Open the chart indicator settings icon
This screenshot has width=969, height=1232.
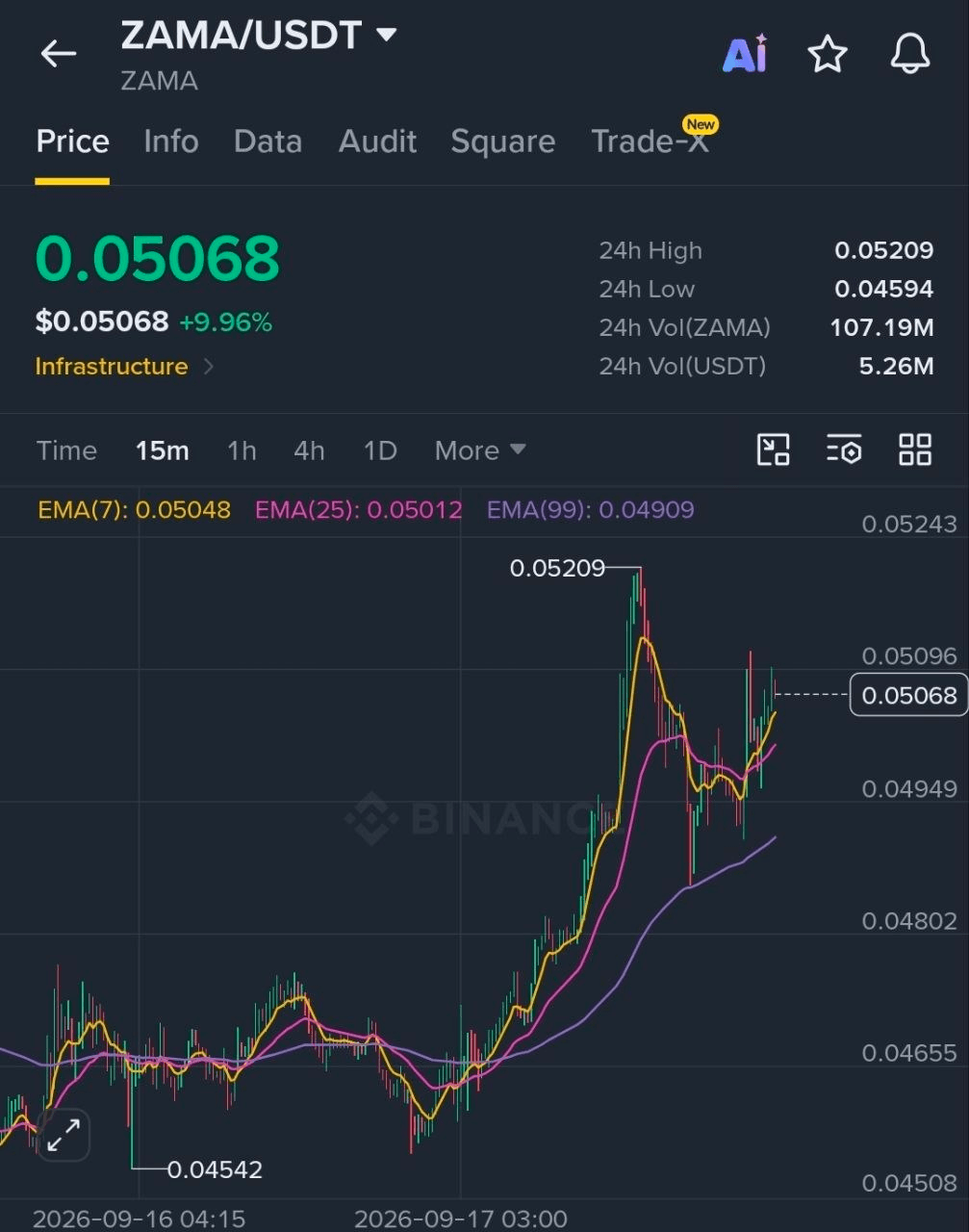coord(844,449)
